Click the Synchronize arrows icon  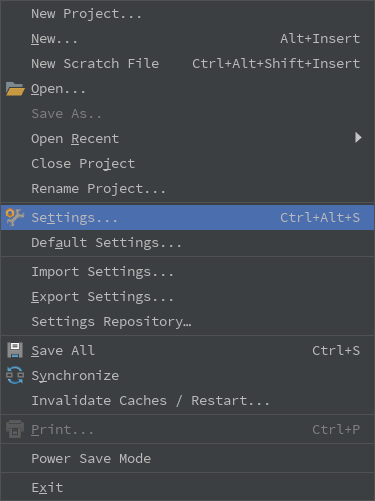pos(15,375)
